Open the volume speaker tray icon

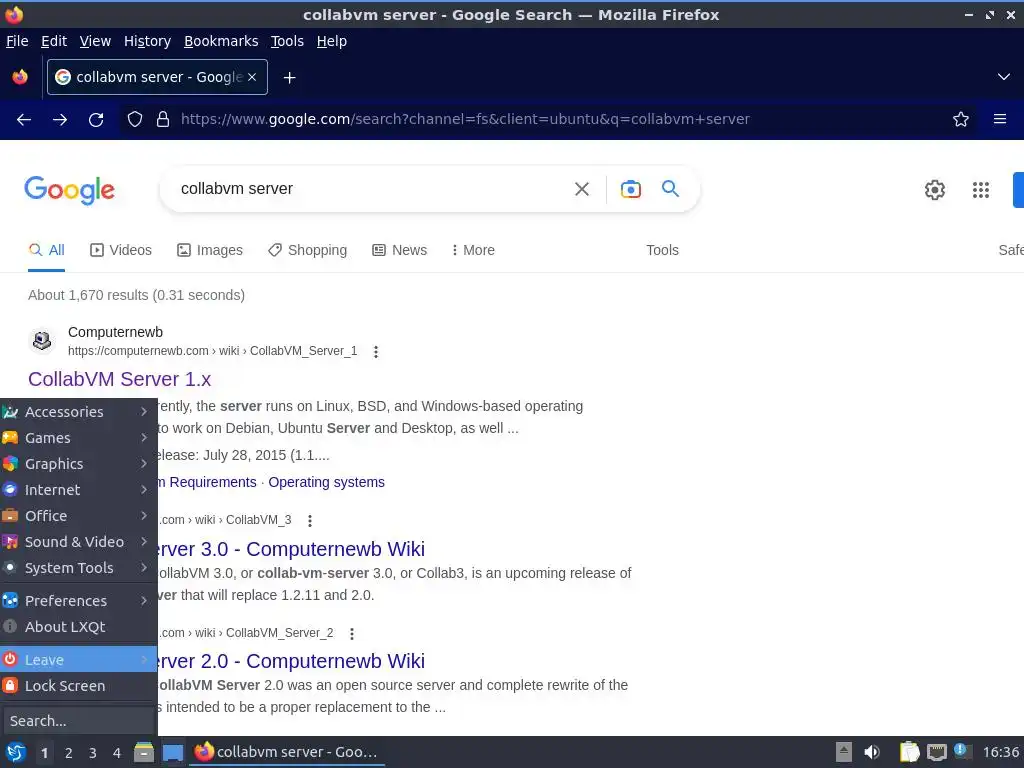click(872, 752)
